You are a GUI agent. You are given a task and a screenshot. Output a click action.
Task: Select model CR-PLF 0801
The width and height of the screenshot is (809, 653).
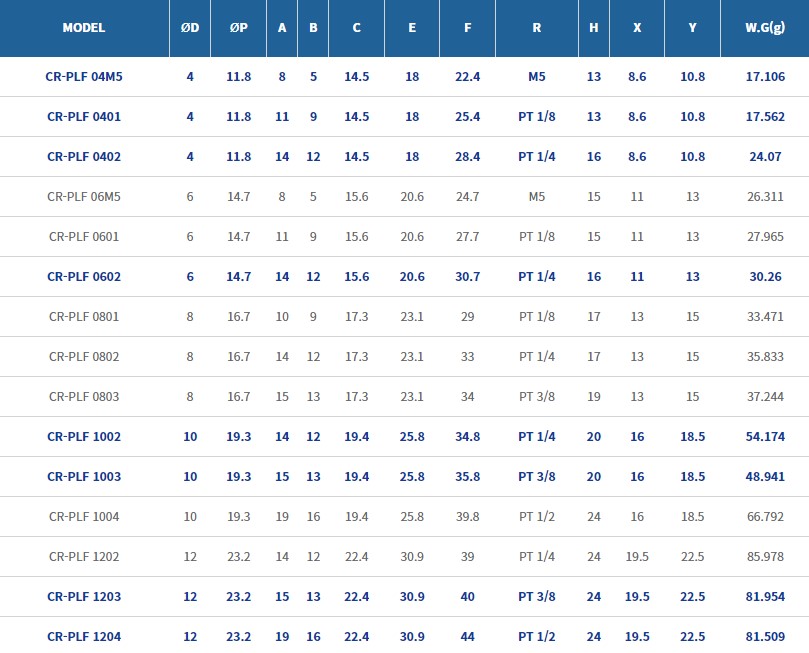[x=84, y=316]
